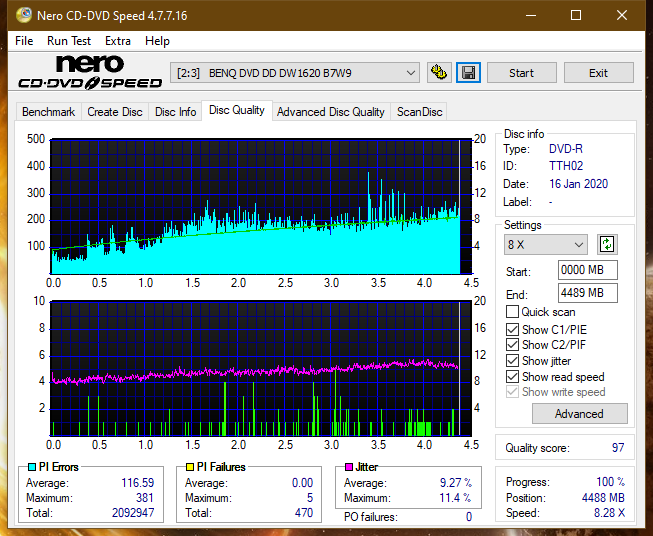Click the cyan PI Errors color swatch

point(32,467)
